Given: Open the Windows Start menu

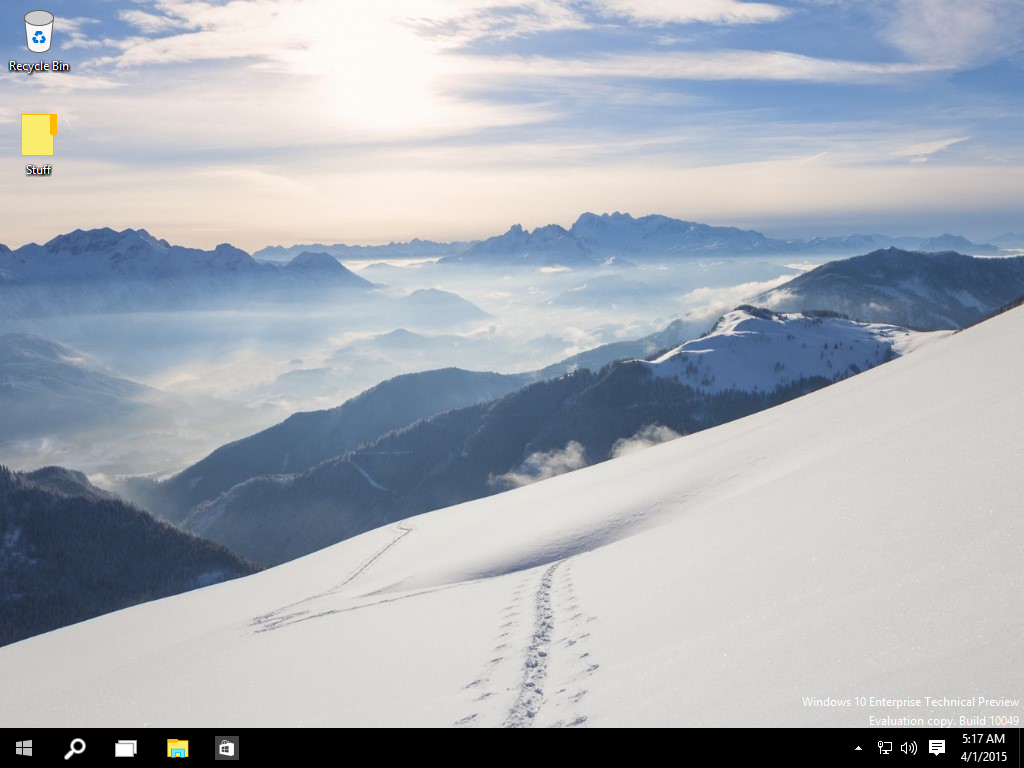Looking at the screenshot, I should pyautogui.click(x=24, y=748).
